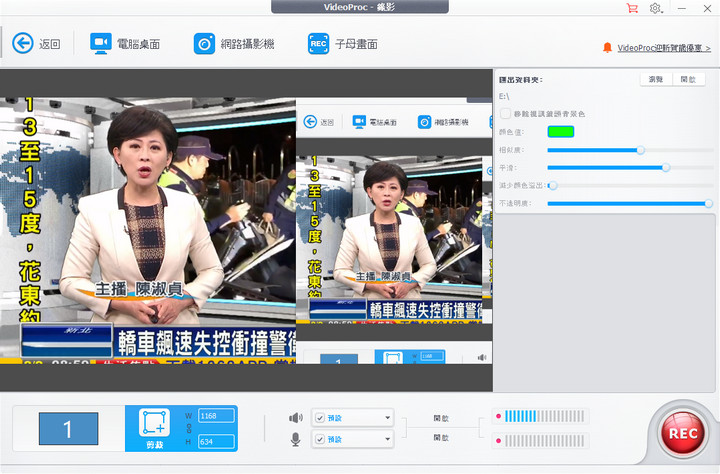Click the shopping cart icon in title bar
720x474 pixels.
coord(632,8)
